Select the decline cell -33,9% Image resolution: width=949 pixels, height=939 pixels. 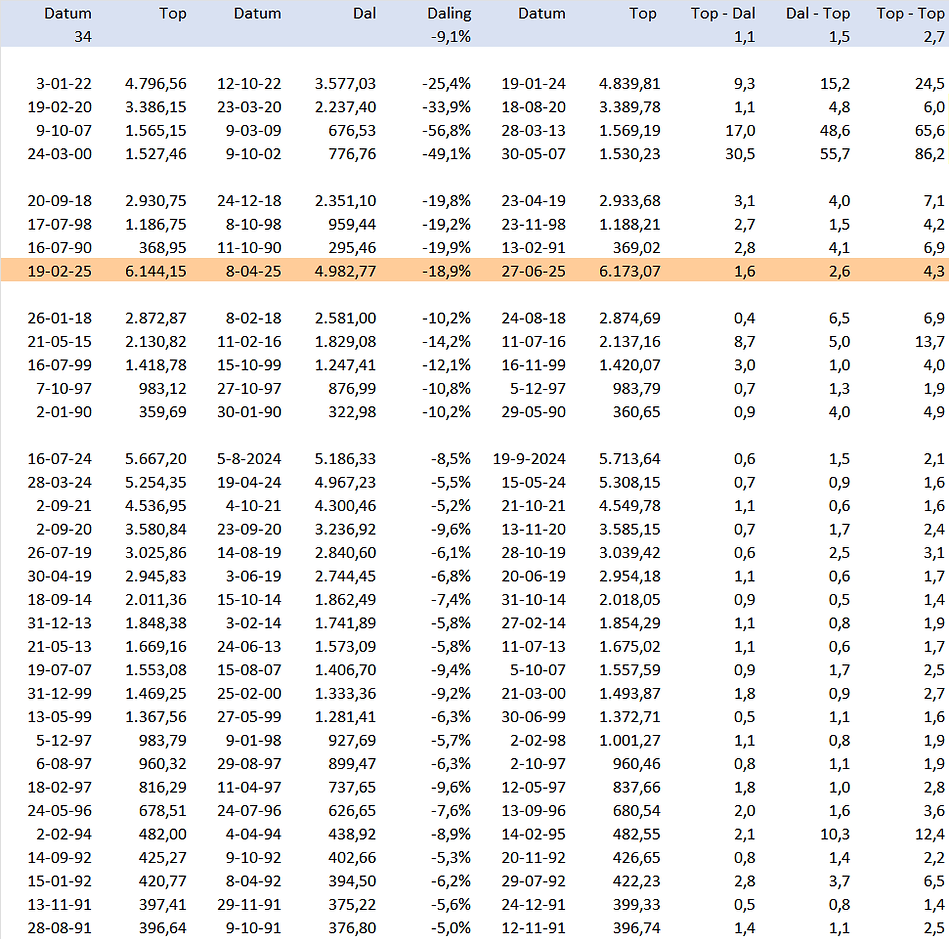446,107
